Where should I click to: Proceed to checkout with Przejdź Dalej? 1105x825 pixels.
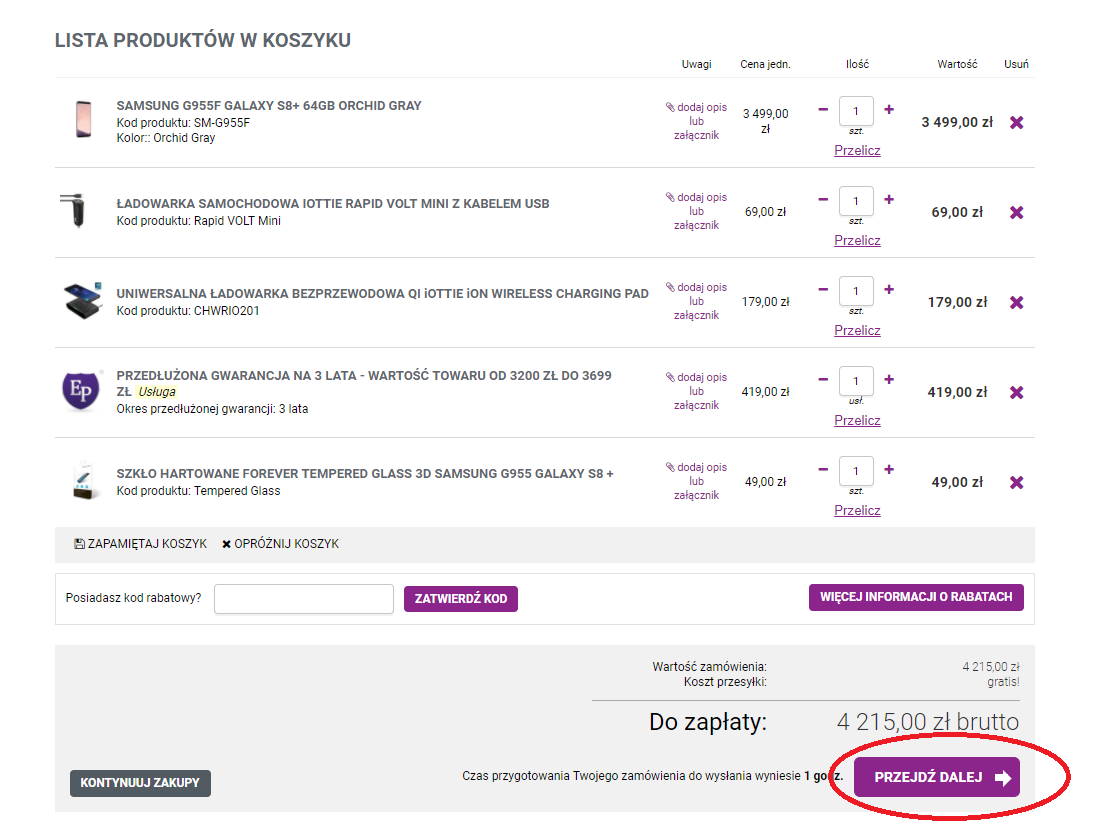[x=937, y=777]
